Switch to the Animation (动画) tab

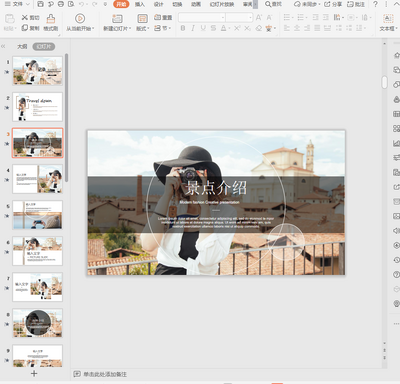pos(196,4)
